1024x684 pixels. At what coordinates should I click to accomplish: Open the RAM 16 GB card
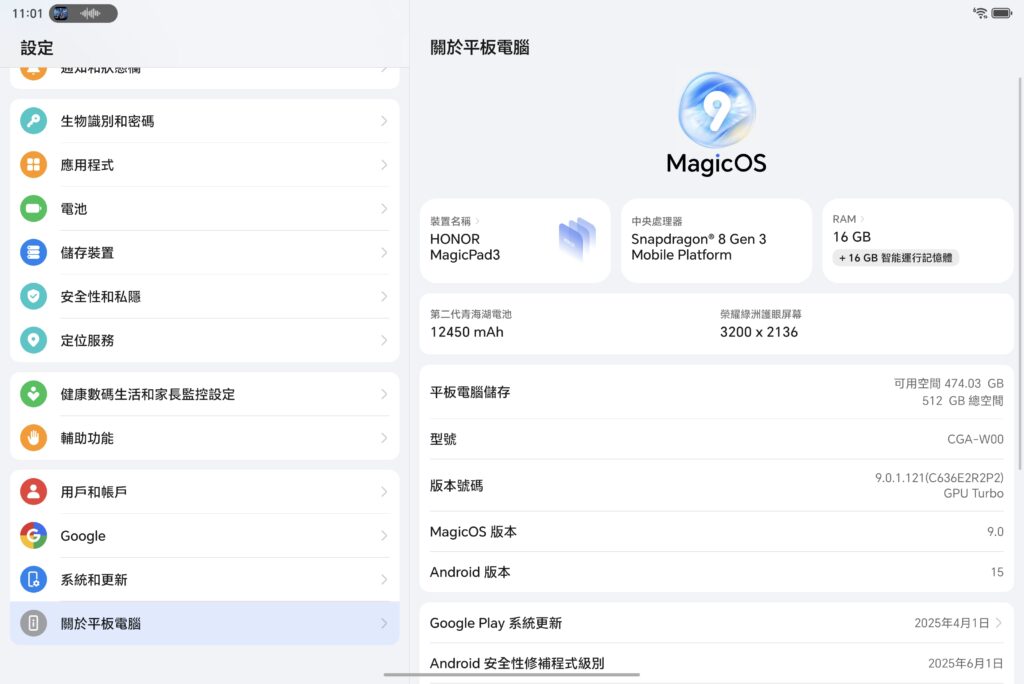point(918,240)
